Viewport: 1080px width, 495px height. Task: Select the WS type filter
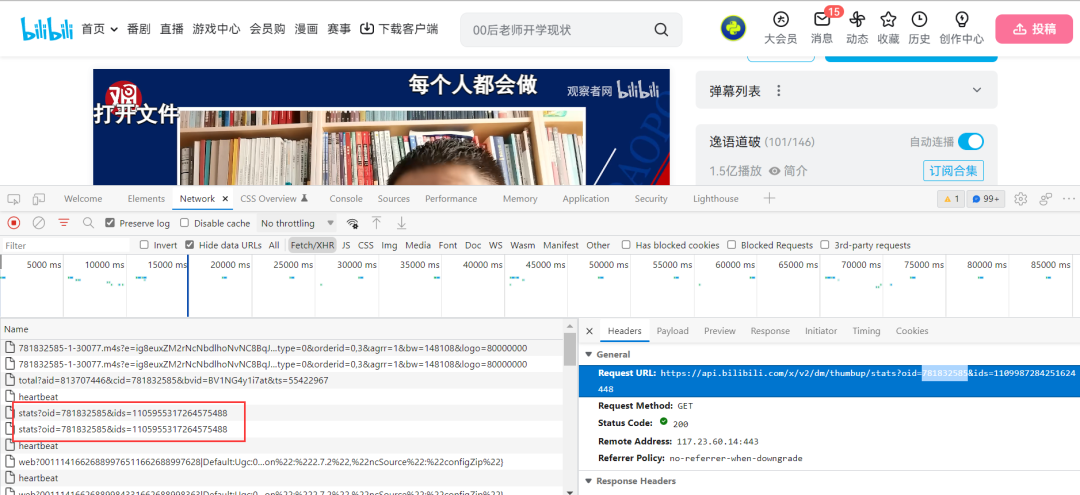coord(496,245)
